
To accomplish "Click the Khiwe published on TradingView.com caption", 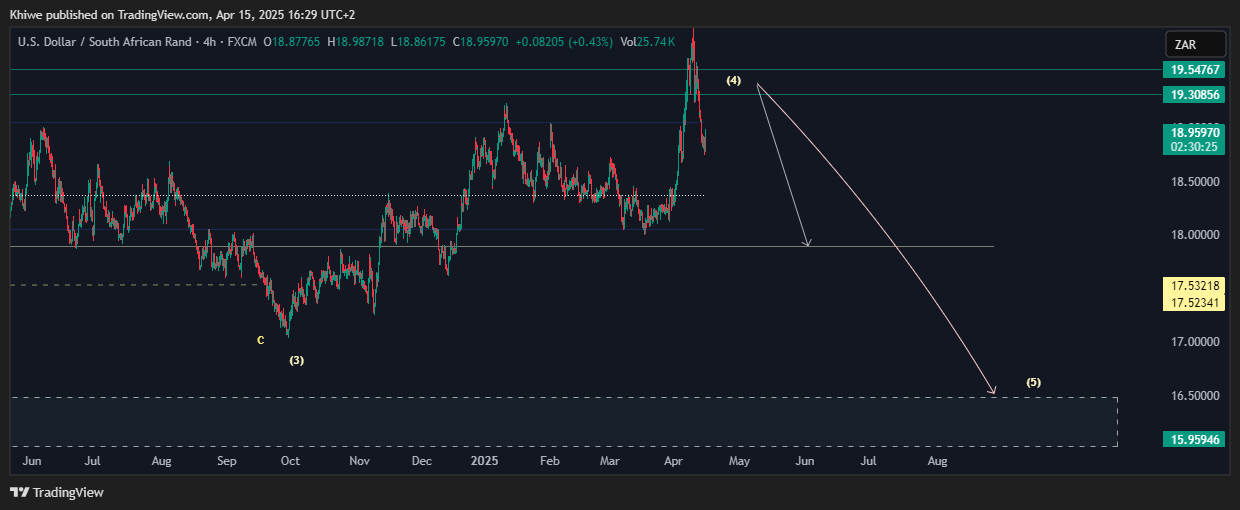I will [x=182, y=15].
